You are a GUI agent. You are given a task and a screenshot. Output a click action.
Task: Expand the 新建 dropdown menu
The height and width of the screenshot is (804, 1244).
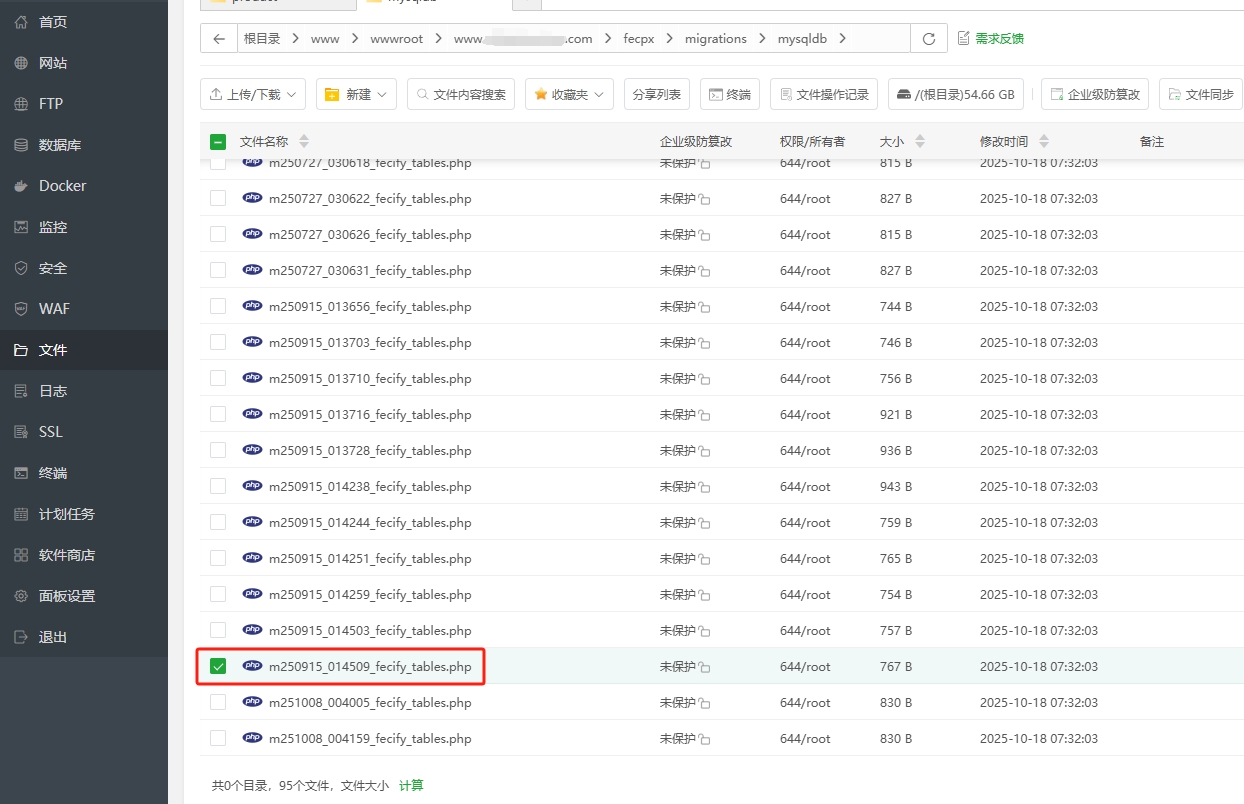[x=356, y=95]
